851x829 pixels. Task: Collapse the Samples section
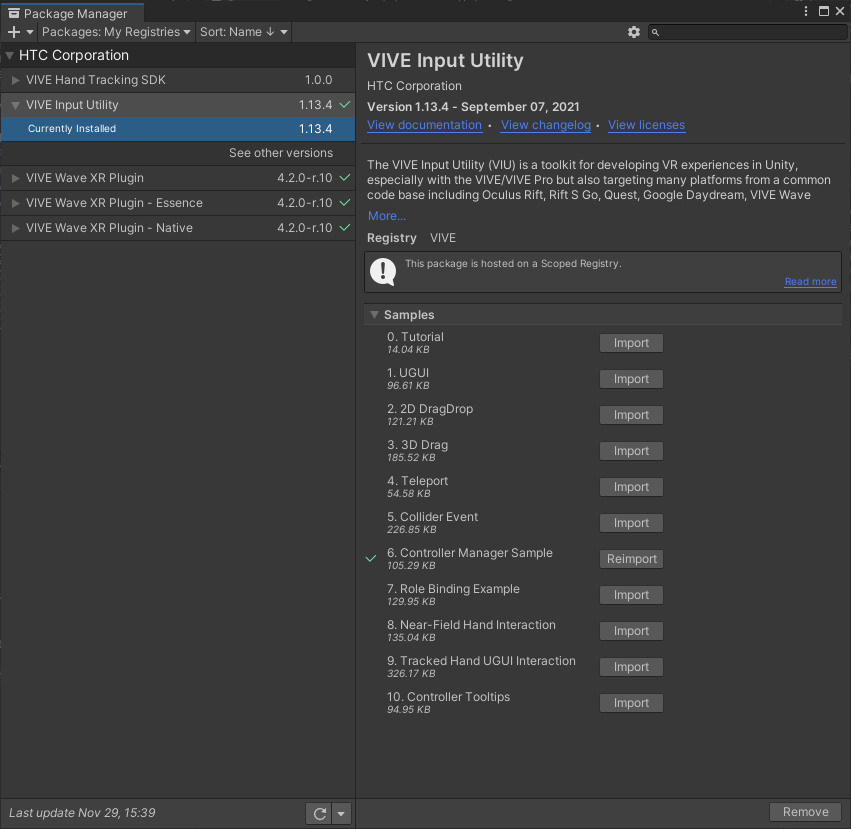[x=375, y=315]
